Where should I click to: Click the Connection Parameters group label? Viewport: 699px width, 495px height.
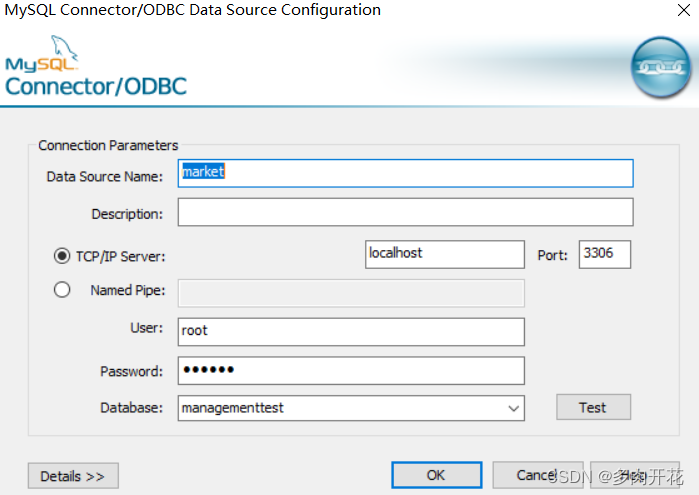pos(108,145)
